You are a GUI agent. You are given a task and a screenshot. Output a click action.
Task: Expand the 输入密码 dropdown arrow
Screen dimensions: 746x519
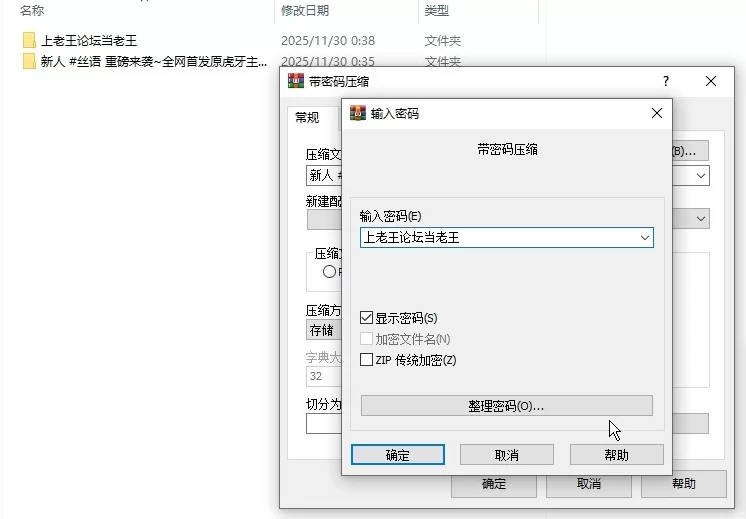pyautogui.click(x=645, y=237)
